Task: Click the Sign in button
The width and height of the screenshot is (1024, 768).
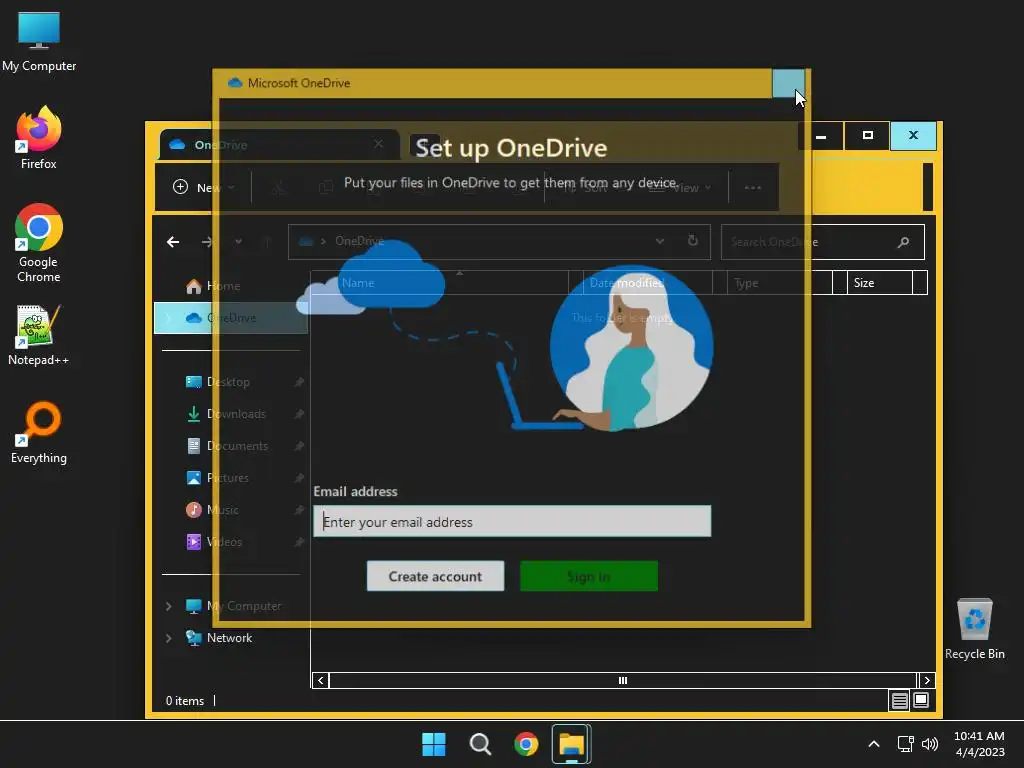Action: tap(588, 576)
